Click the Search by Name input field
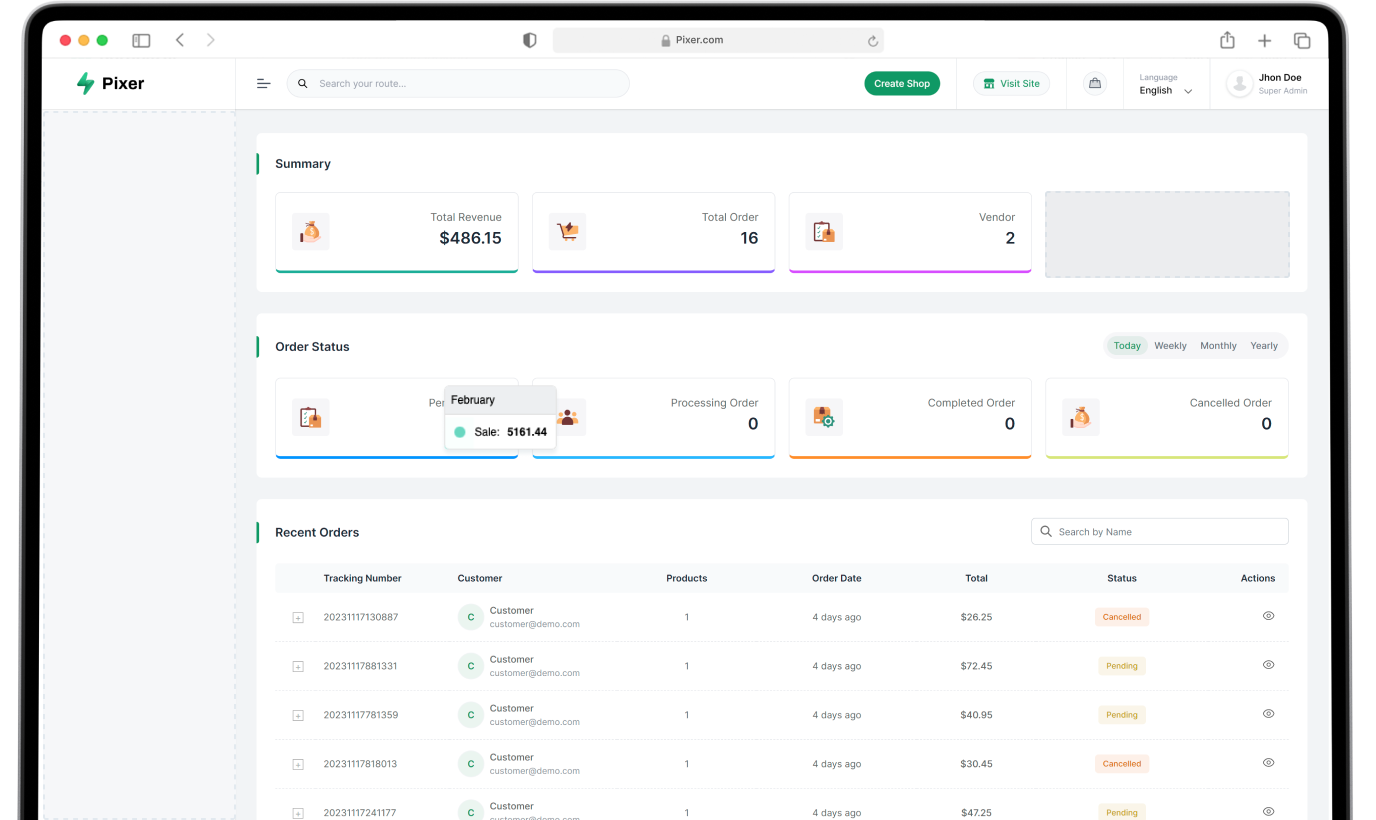 point(1160,532)
